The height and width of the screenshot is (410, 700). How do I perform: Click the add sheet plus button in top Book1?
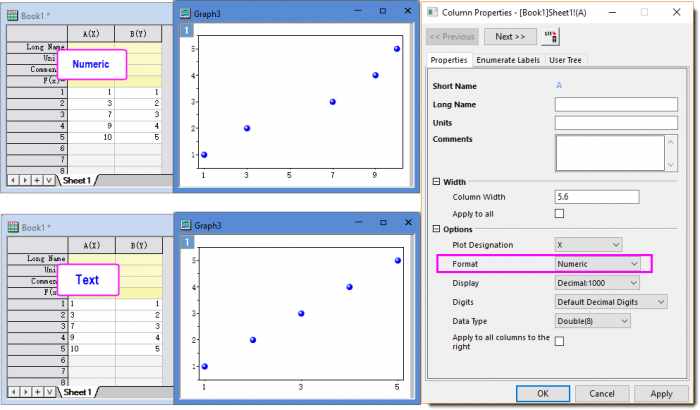click(37, 180)
